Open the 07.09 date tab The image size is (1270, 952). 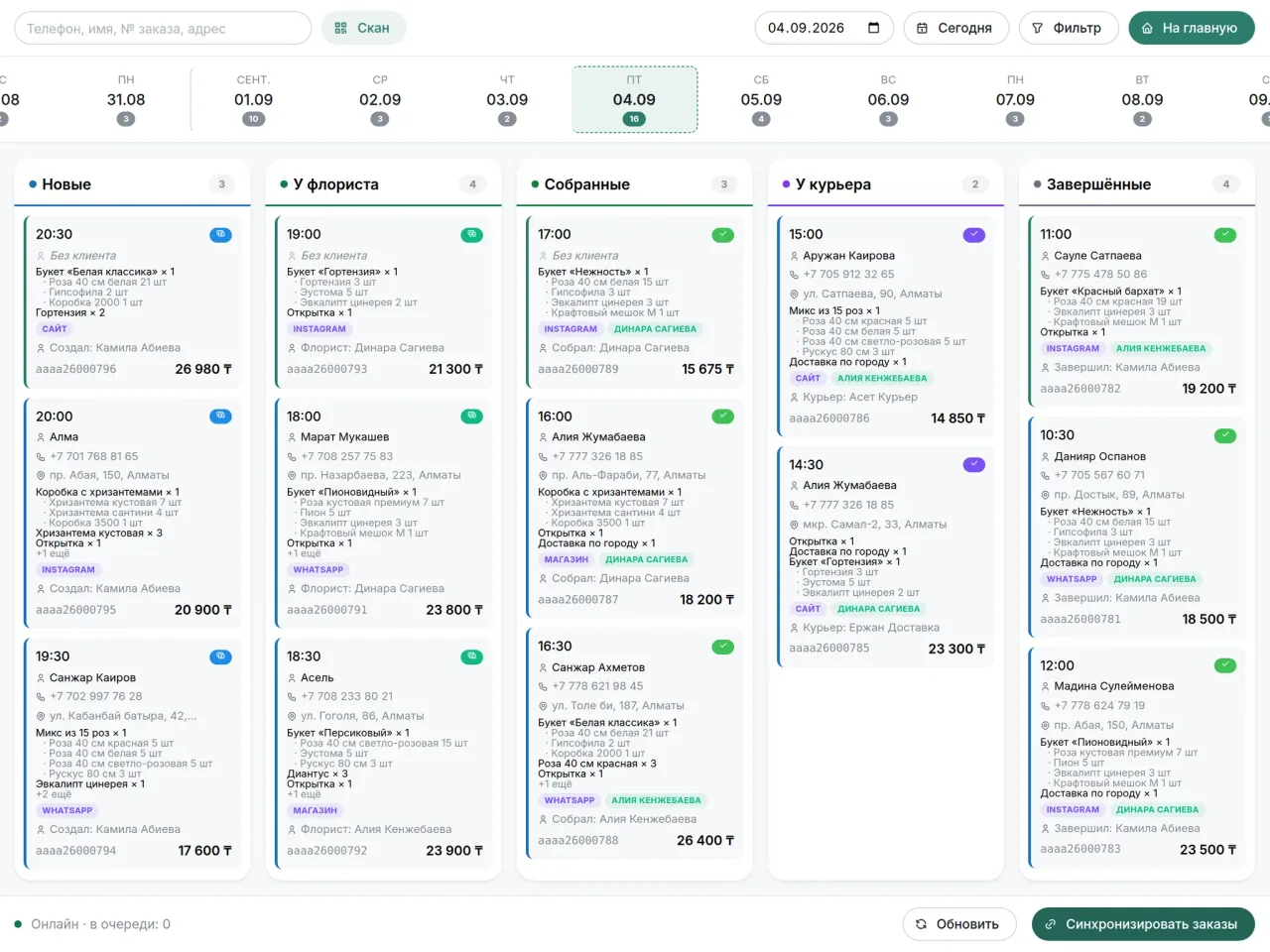1015,99
